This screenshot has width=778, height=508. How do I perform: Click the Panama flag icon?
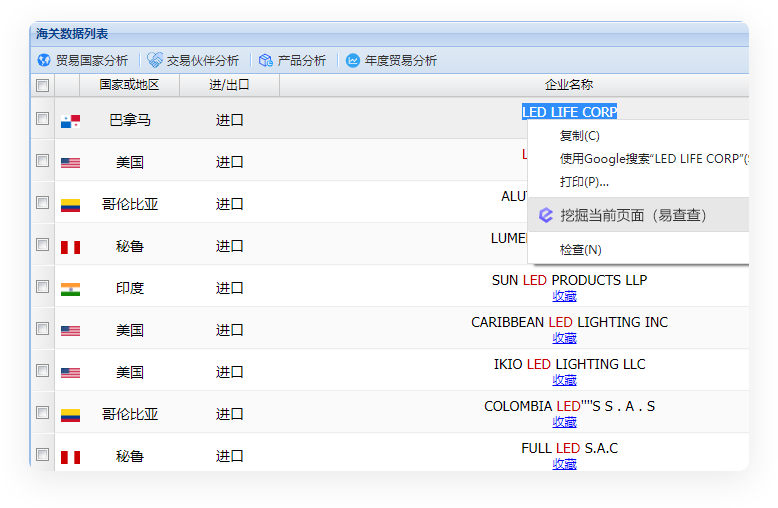coord(70,121)
